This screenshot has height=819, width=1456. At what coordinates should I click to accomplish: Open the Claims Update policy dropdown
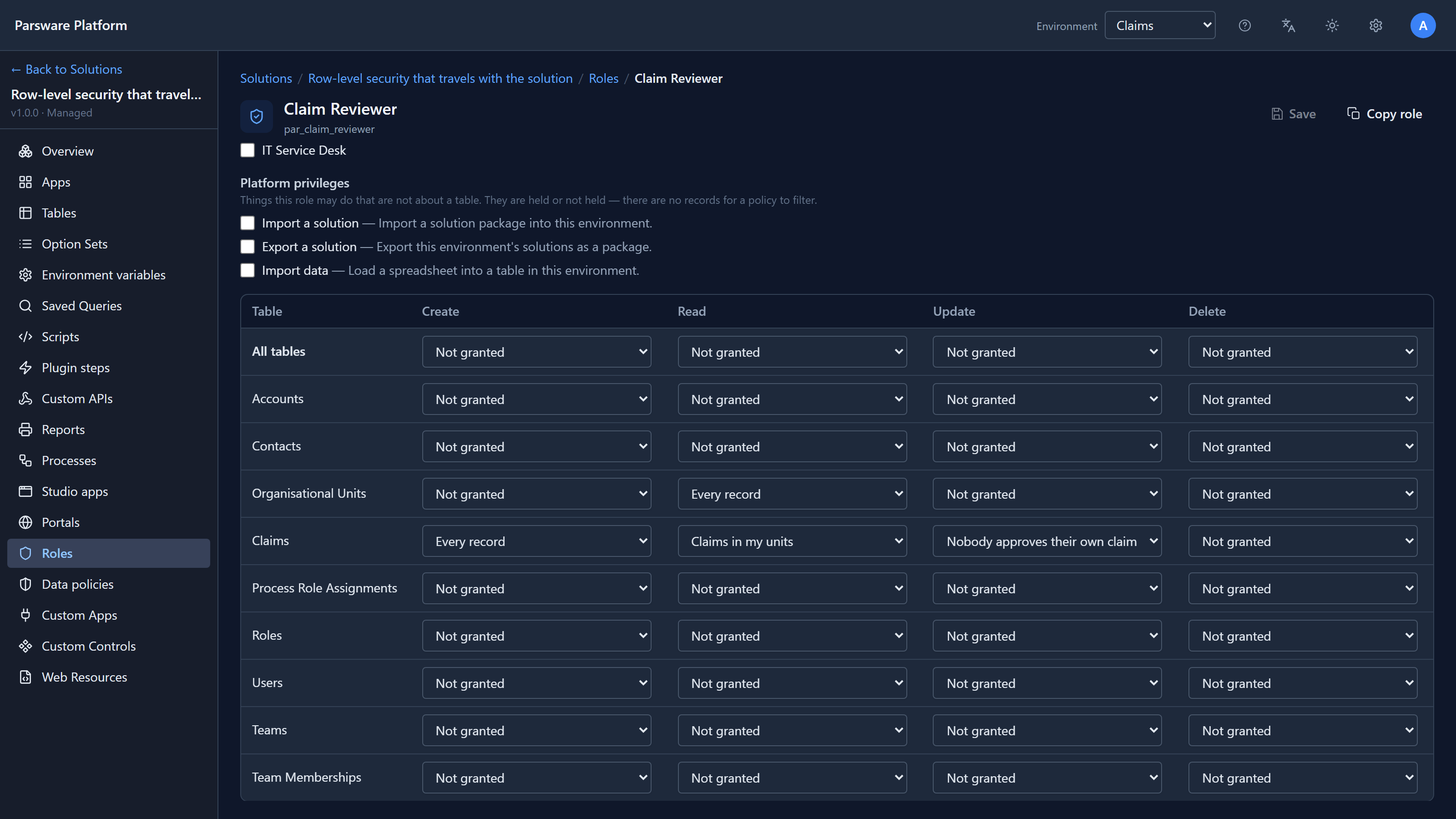(x=1047, y=541)
